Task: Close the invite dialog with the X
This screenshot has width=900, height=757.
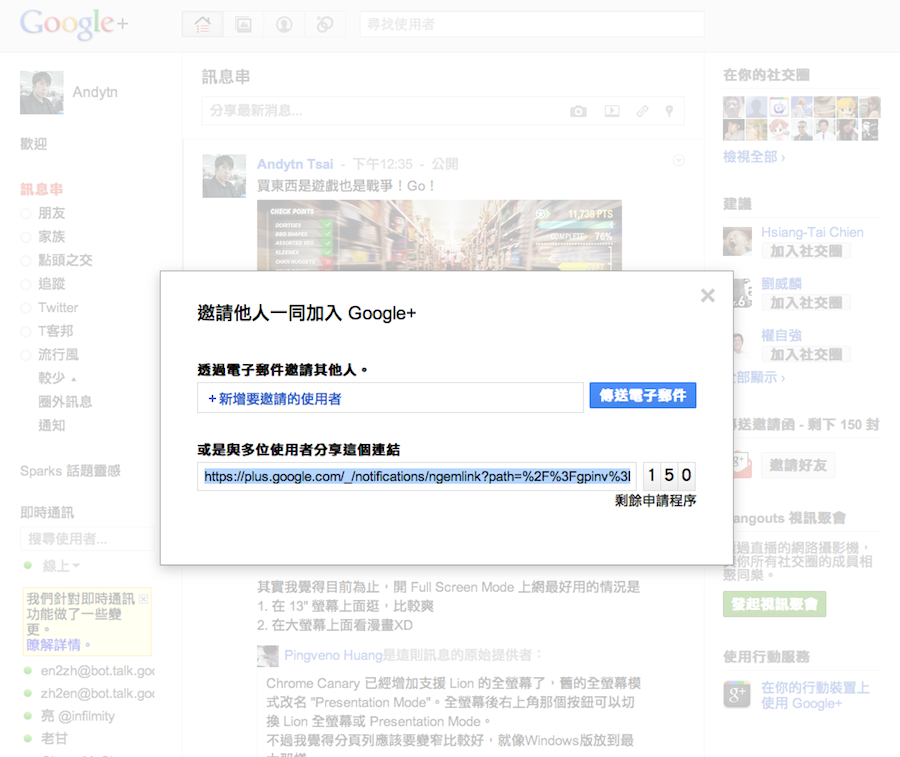Action: pyautogui.click(x=707, y=296)
